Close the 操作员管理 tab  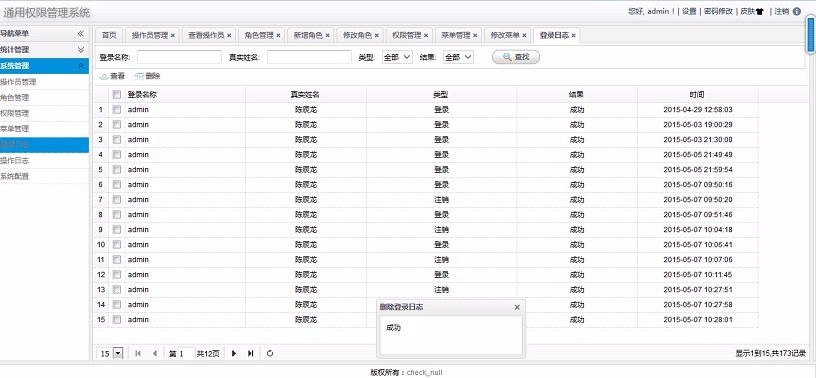pyautogui.click(x=173, y=35)
